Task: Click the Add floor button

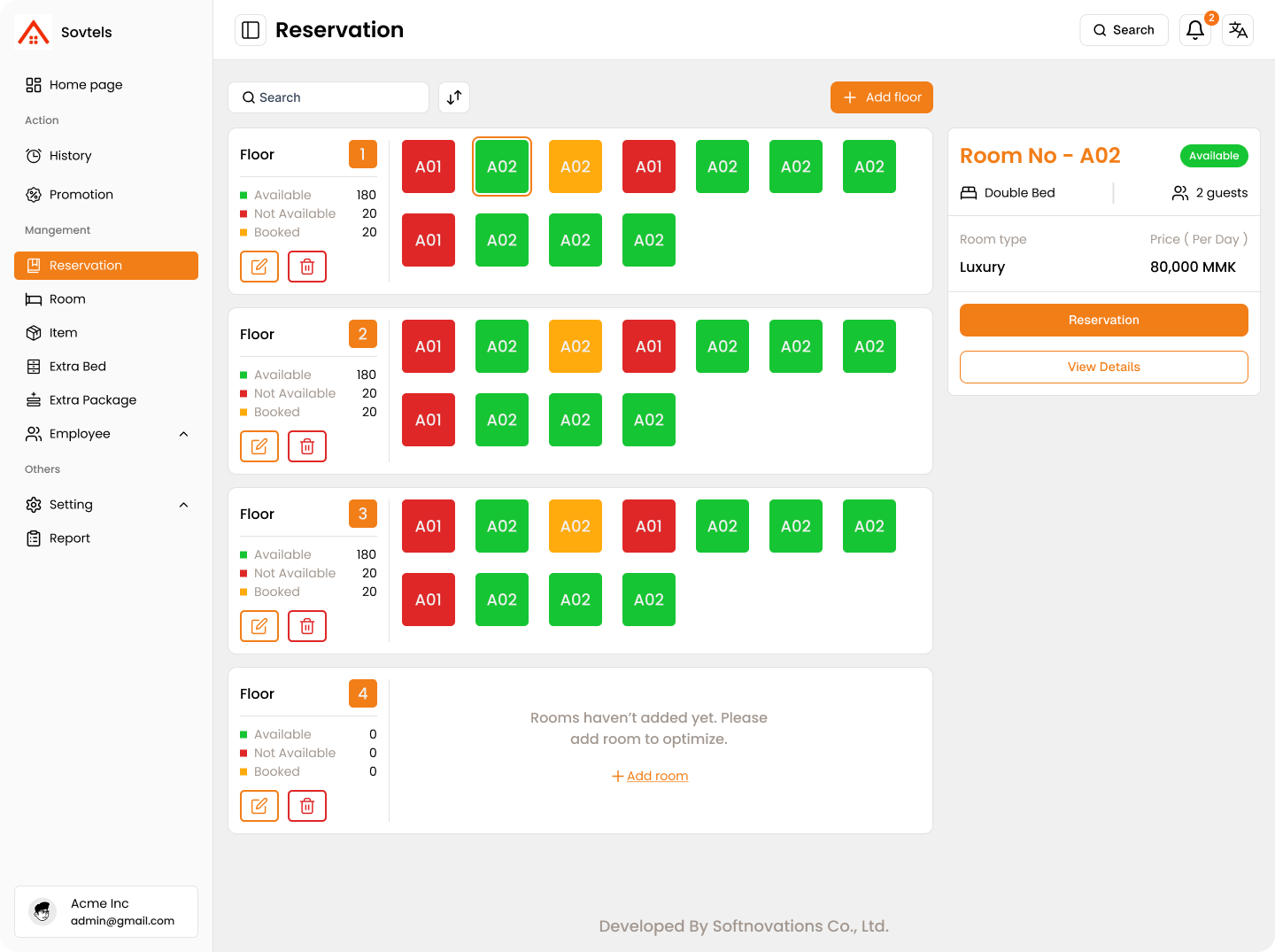Action: coord(881,97)
